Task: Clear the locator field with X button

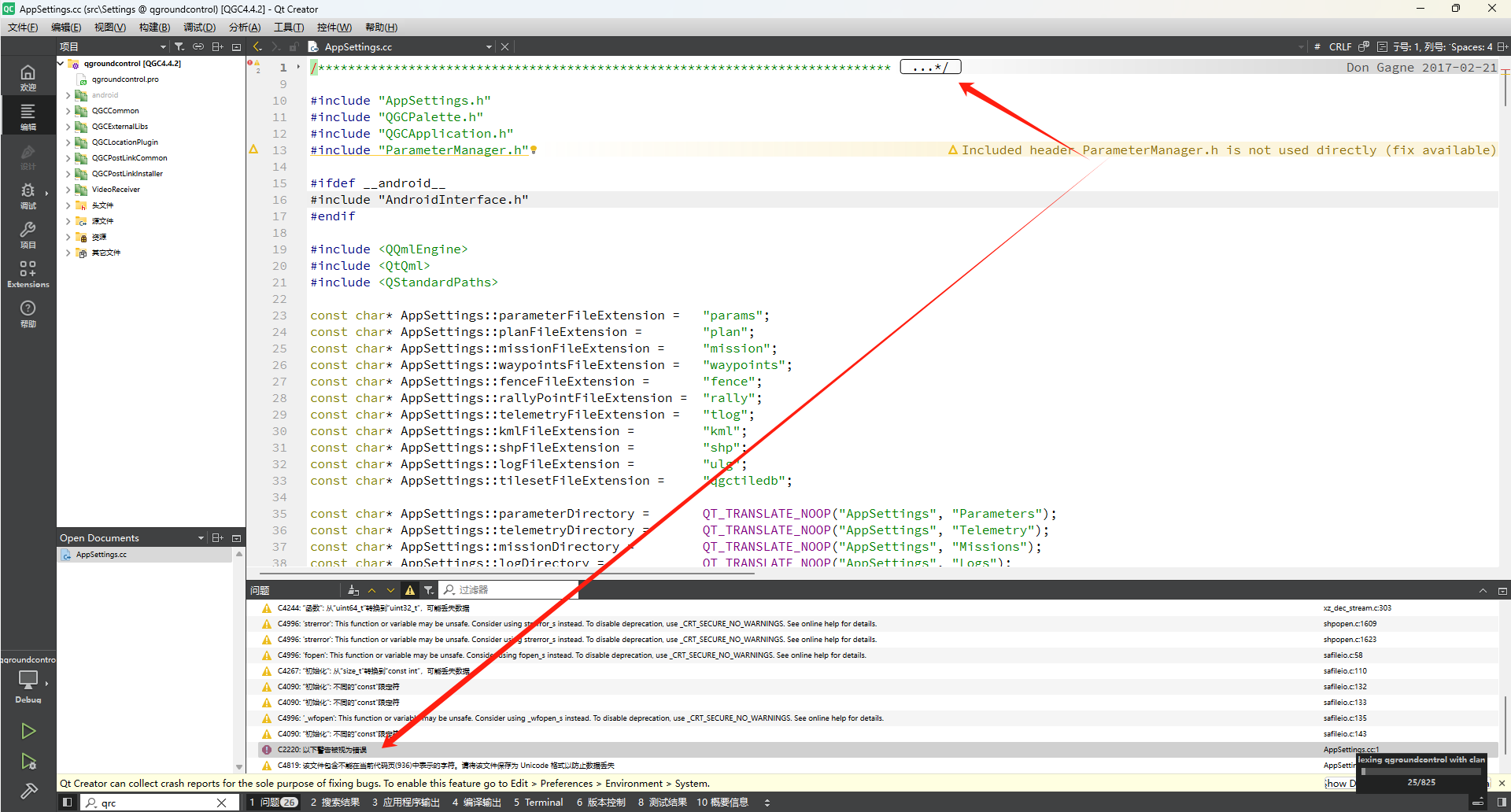Action: (x=222, y=803)
